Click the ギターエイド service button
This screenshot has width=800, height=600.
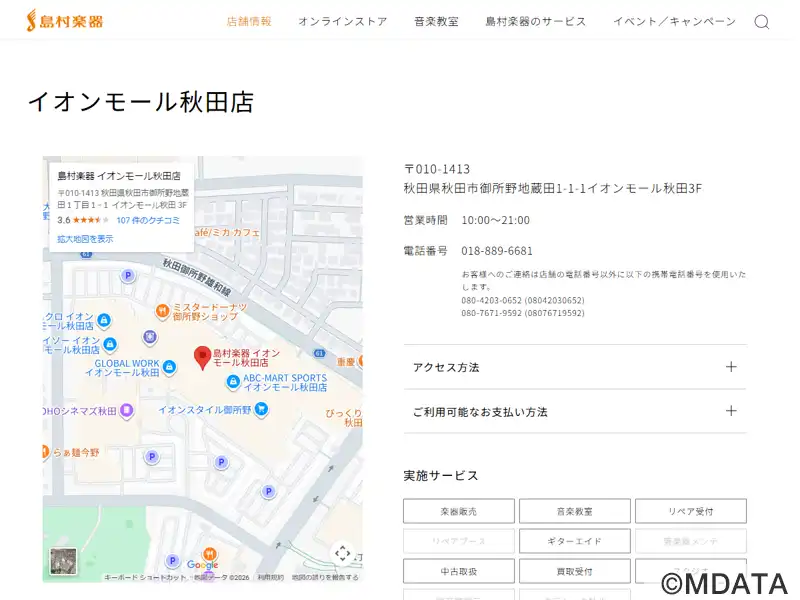pos(574,541)
